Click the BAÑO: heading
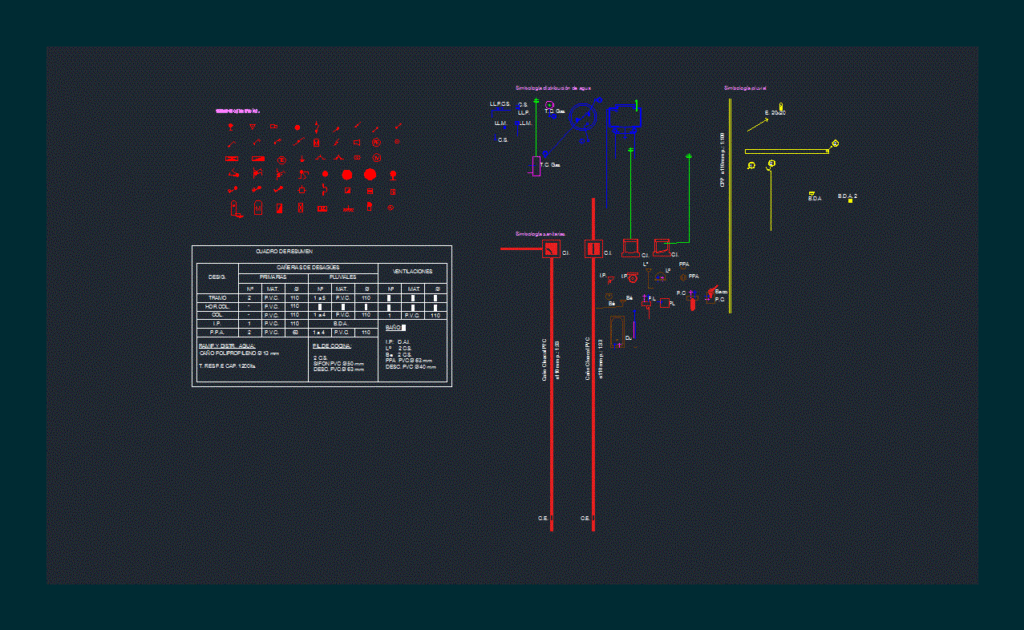The height and width of the screenshot is (630, 1024). coord(394,328)
